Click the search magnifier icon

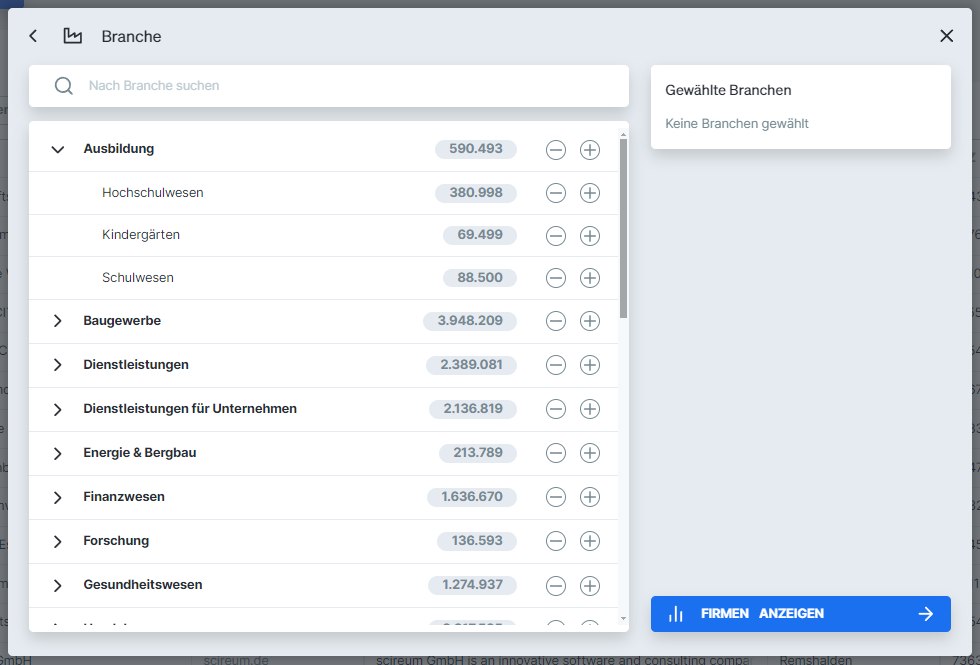point(64,86)
